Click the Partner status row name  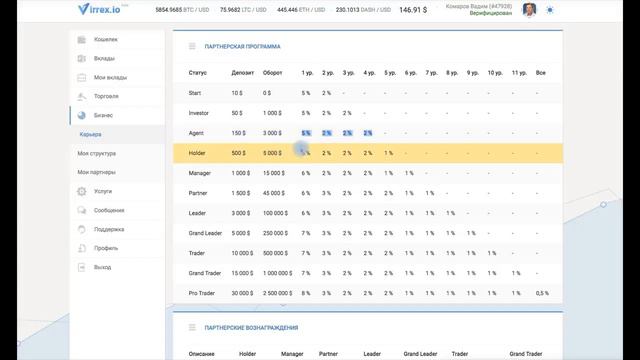(198, 193)
